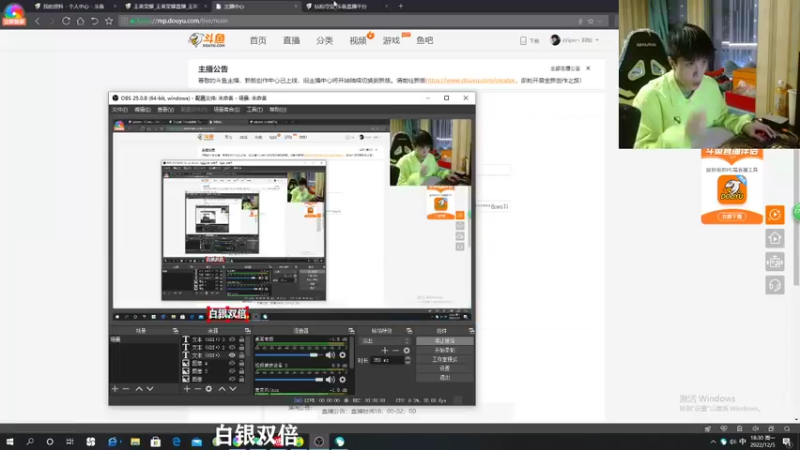
Task: Go to 分类 in Douyu navigation
Action: (324, 40)
